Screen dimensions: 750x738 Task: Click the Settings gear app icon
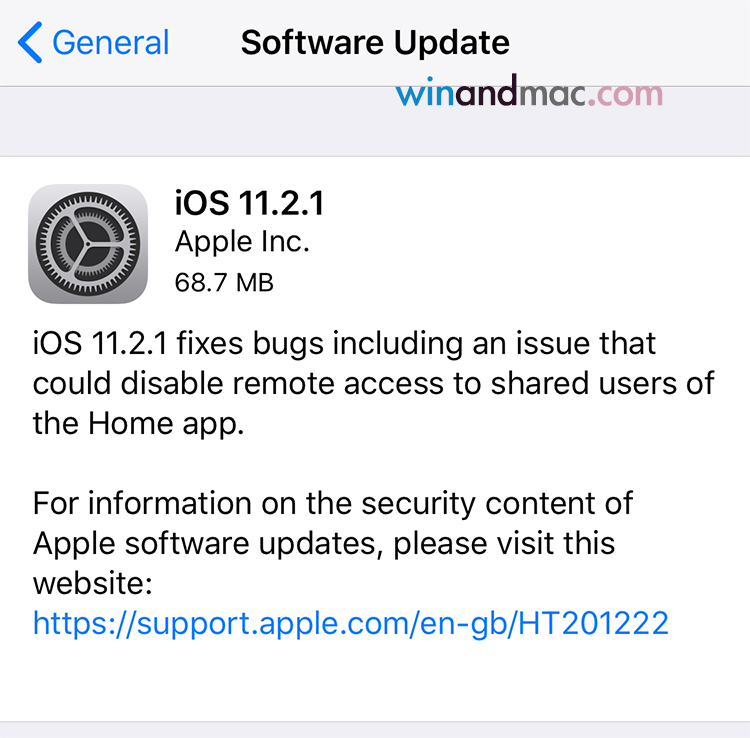click(88, 243)
